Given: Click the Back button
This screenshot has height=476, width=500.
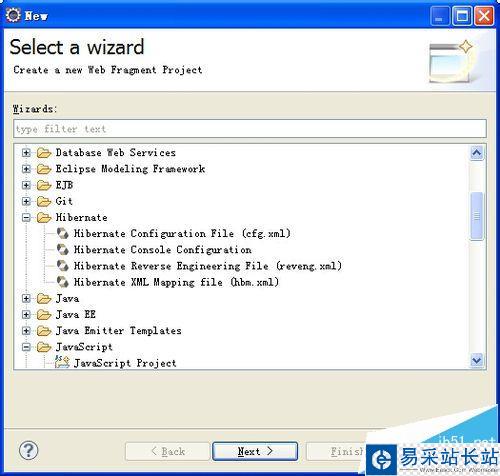Looking at the screenshot, I should (168, 451).
